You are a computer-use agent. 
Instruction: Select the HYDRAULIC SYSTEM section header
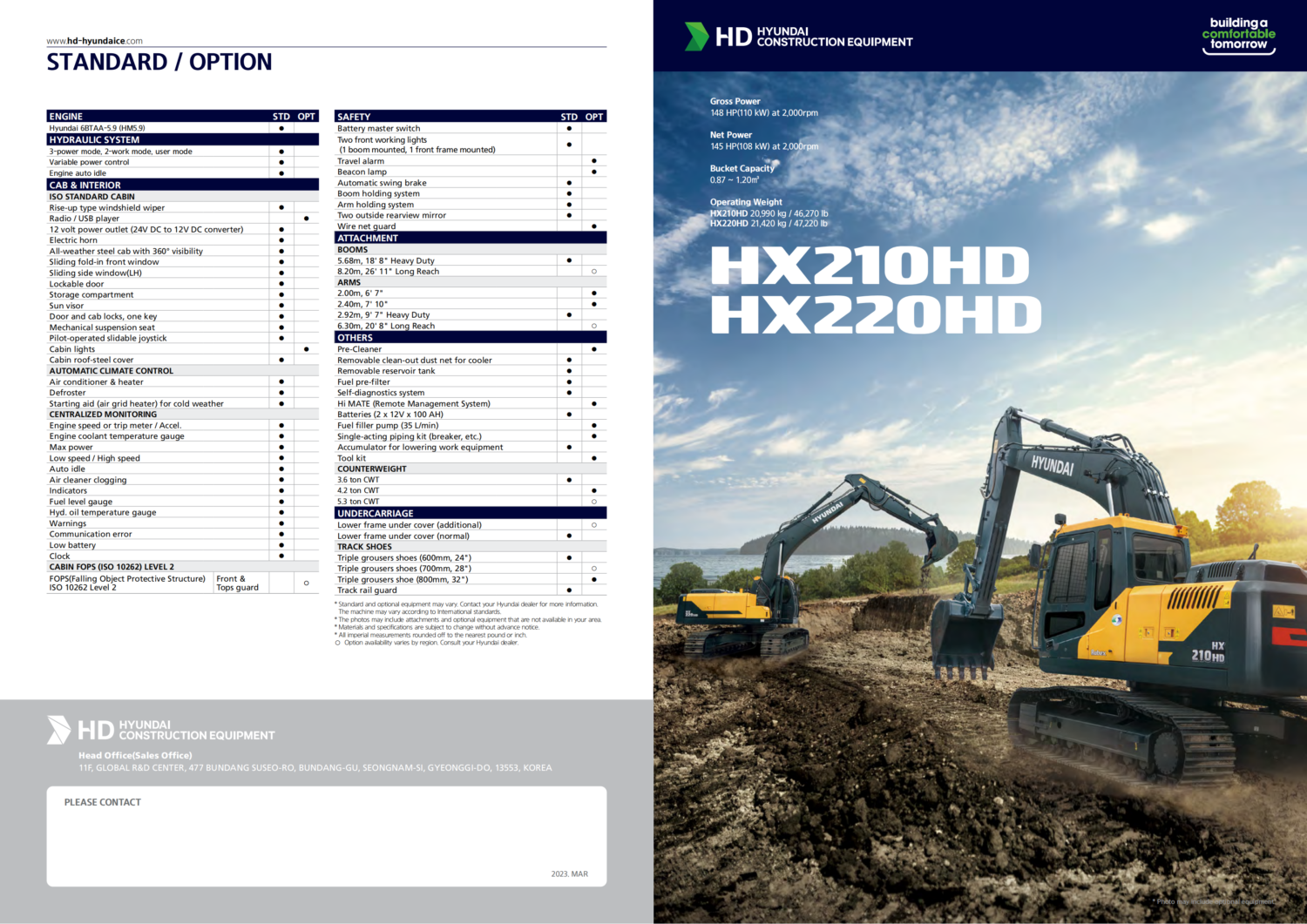pyautogui.click(x=183, y=139)
